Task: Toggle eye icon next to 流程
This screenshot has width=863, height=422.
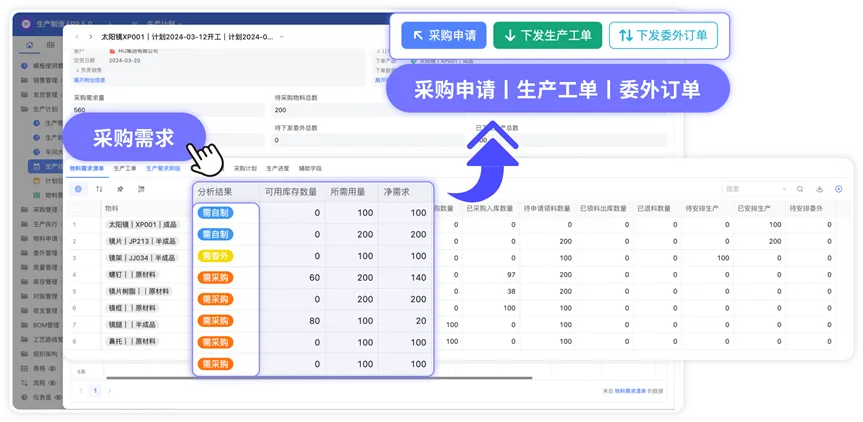Action: coord(53,382)
